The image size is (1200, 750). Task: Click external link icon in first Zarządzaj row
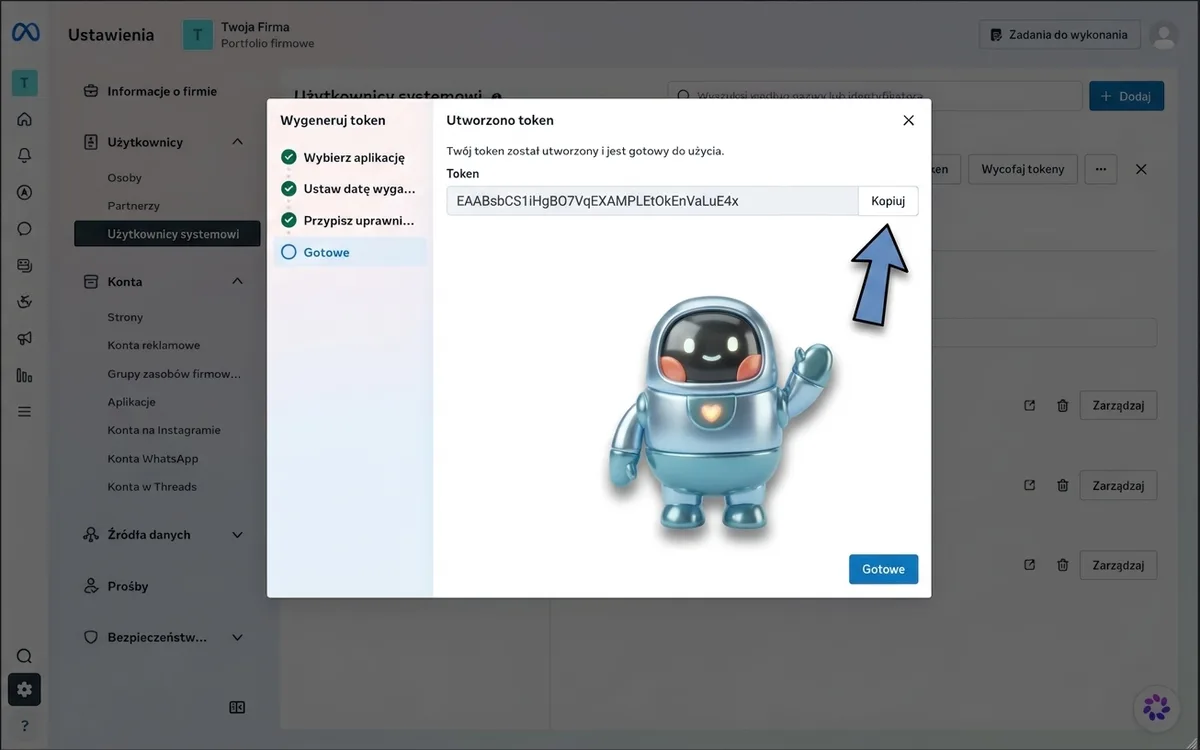coord(1029,405)
